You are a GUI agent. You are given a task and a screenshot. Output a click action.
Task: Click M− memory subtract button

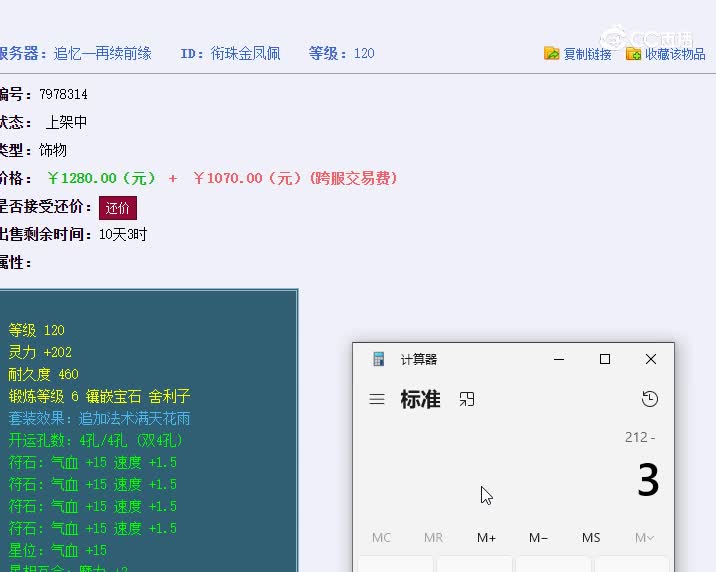coord(538,538)
